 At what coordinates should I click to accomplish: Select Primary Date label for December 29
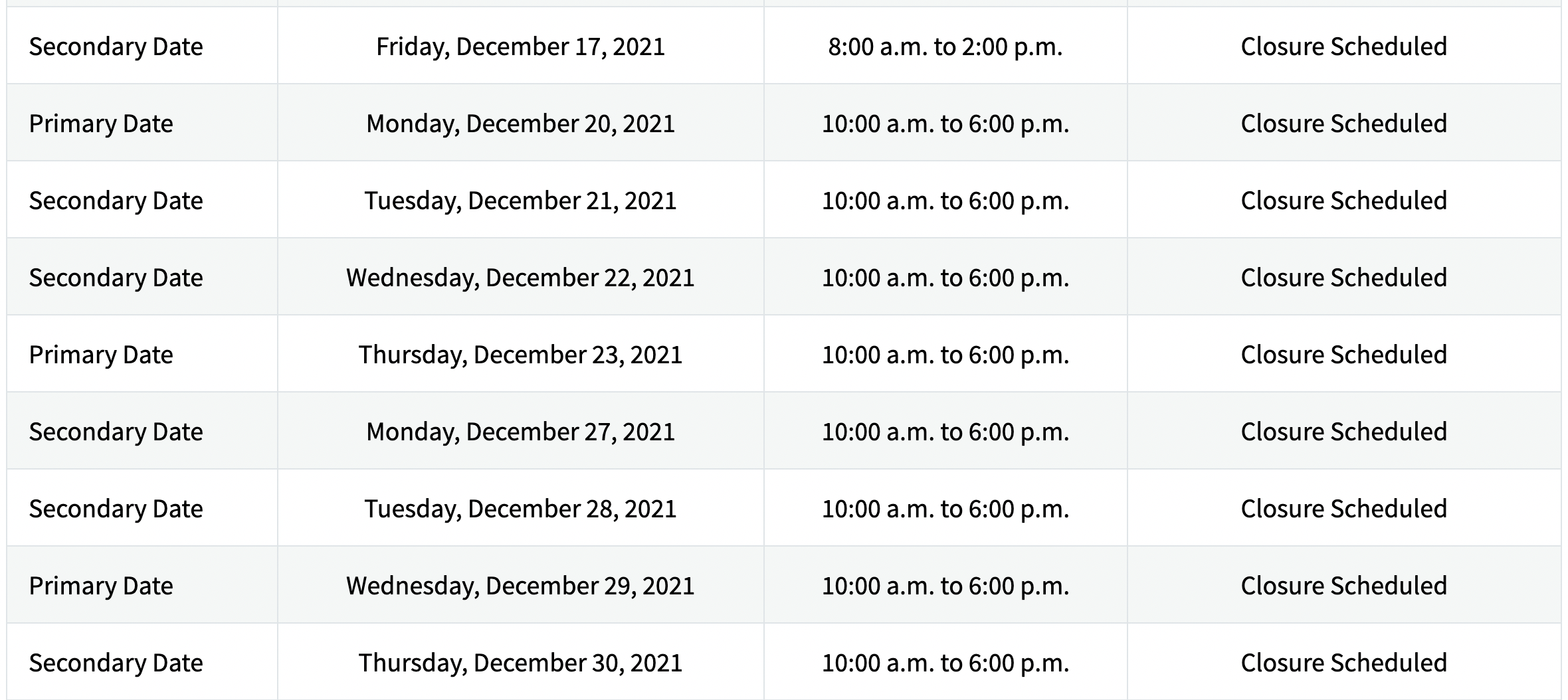101,586
